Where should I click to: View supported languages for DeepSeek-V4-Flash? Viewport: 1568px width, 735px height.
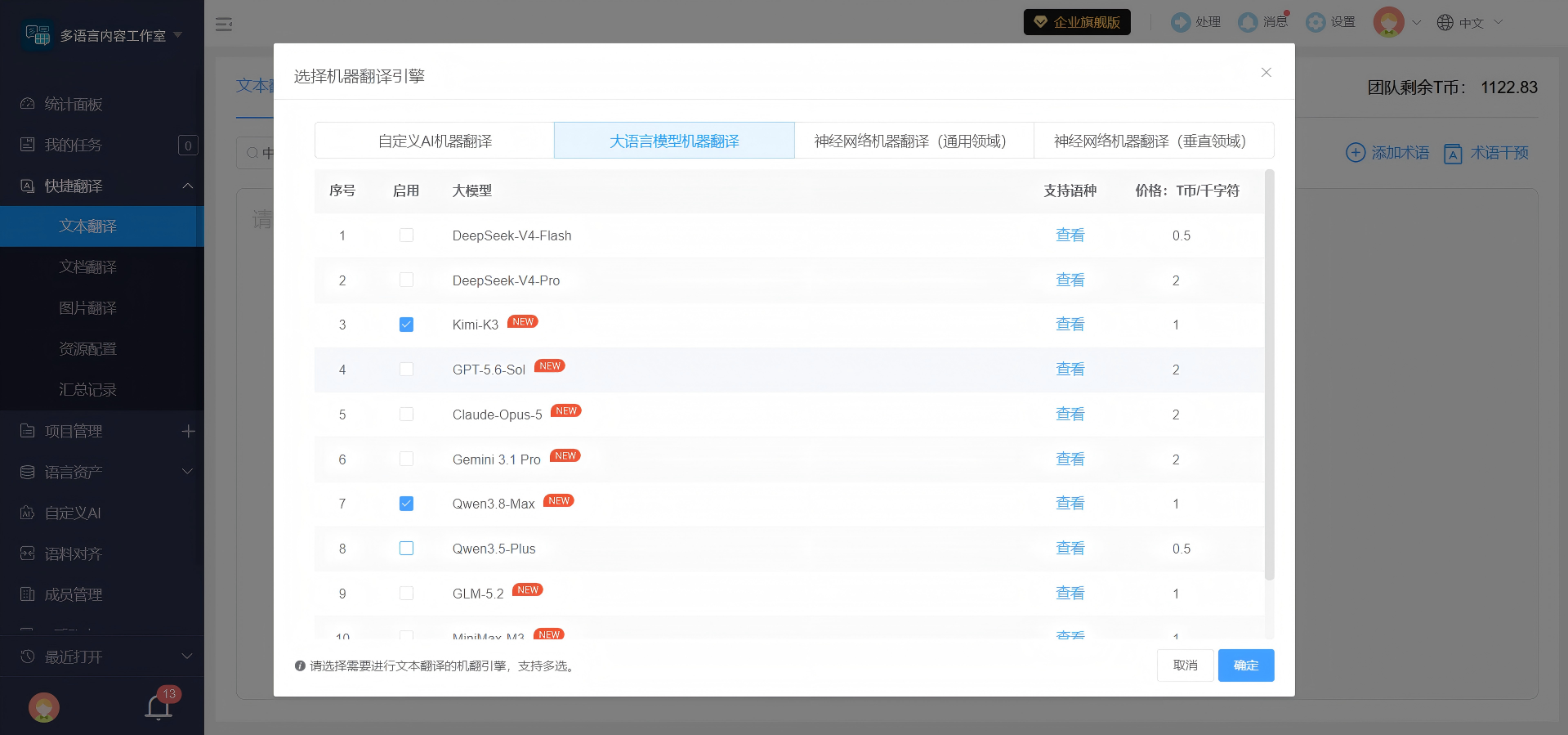tap(1070, 235)
